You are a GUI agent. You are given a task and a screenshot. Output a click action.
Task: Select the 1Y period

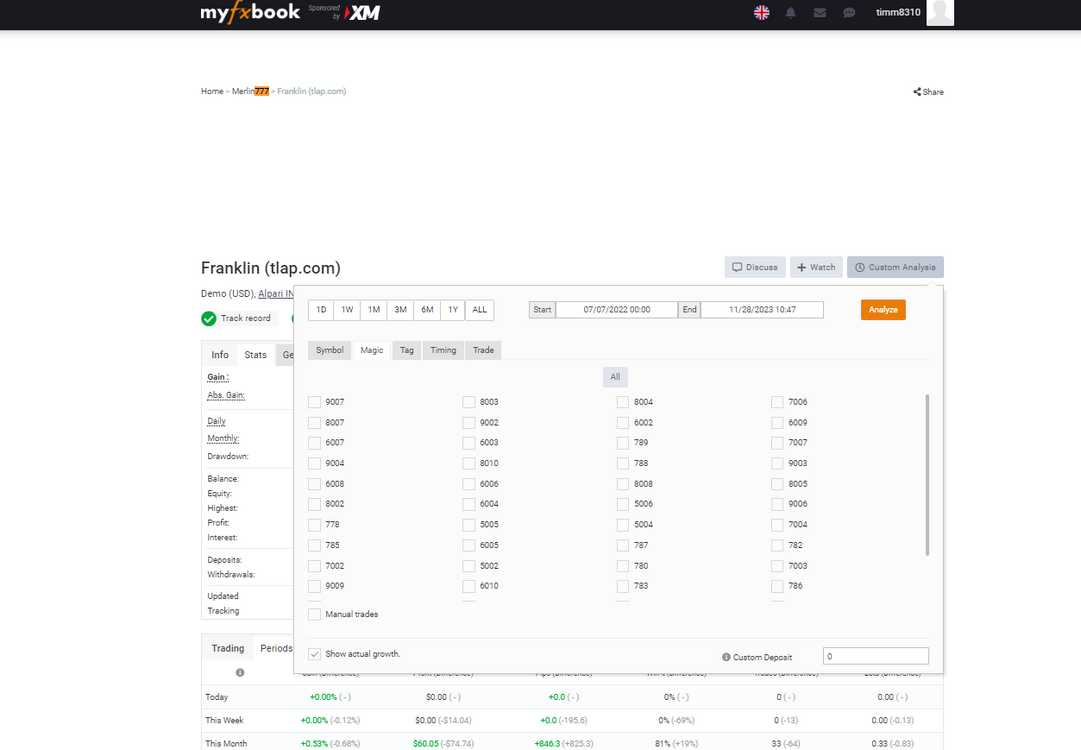[x=453, y=310]
